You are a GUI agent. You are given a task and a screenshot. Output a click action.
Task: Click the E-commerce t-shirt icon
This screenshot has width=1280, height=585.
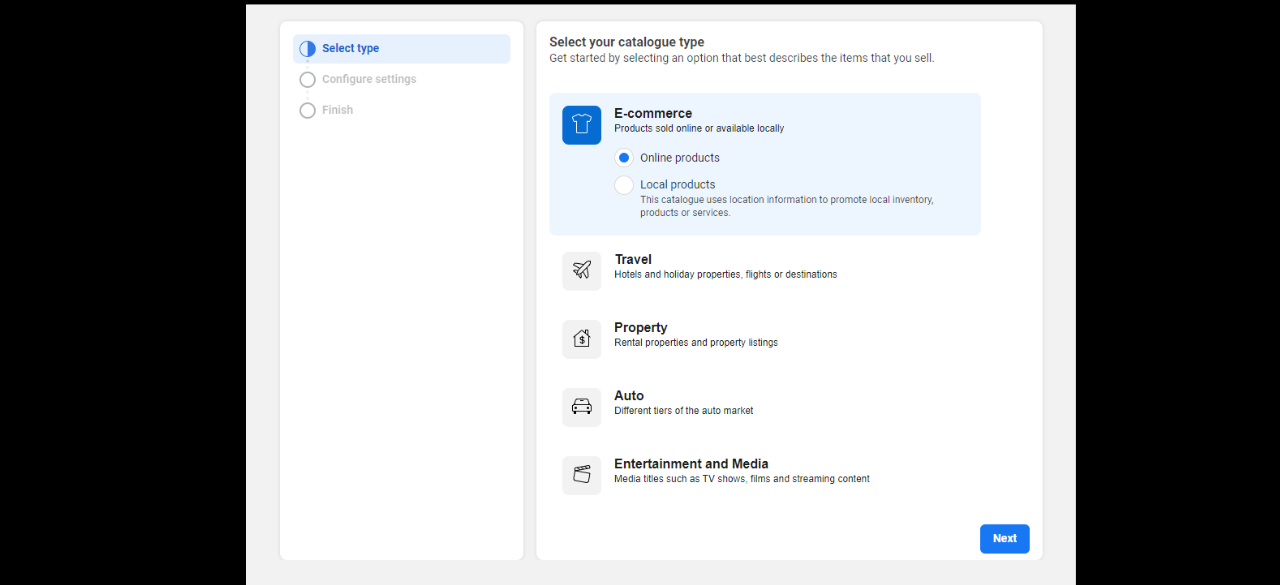(581, 125)
